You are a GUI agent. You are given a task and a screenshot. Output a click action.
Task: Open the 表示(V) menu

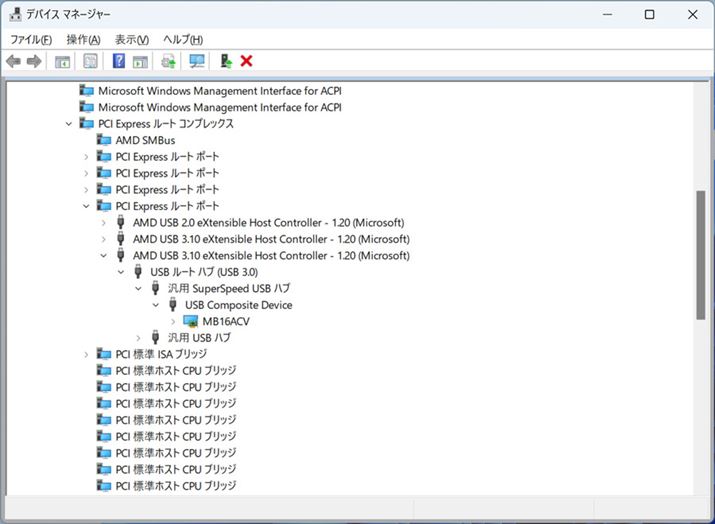click(131, 39)
